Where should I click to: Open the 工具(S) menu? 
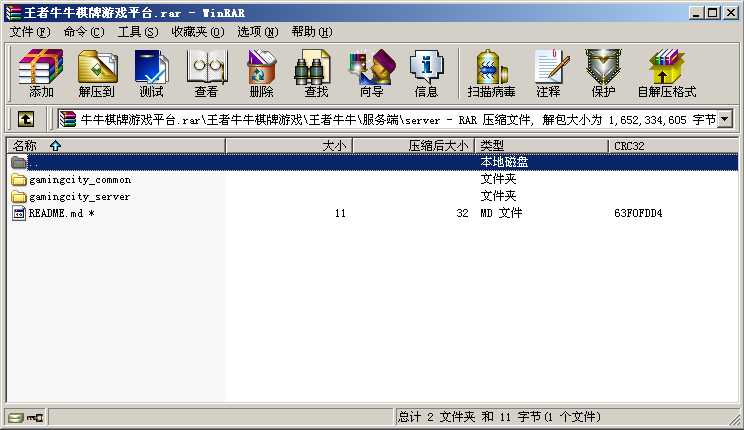pos(138,32)
